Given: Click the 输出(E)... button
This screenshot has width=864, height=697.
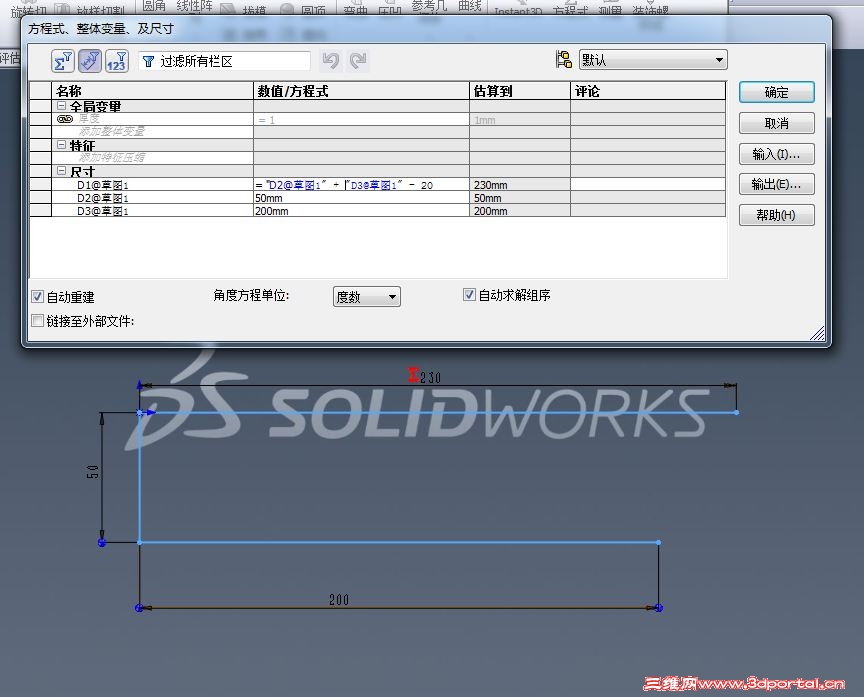Looking at the screenshot, I should pos(776,184).
